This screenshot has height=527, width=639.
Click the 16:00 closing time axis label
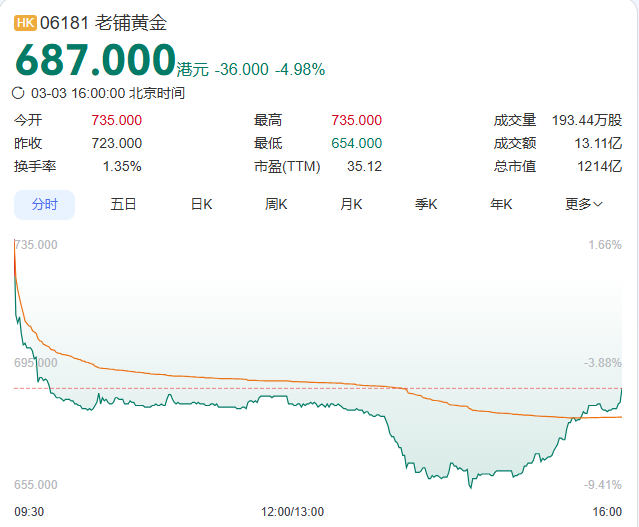(607, 511)
